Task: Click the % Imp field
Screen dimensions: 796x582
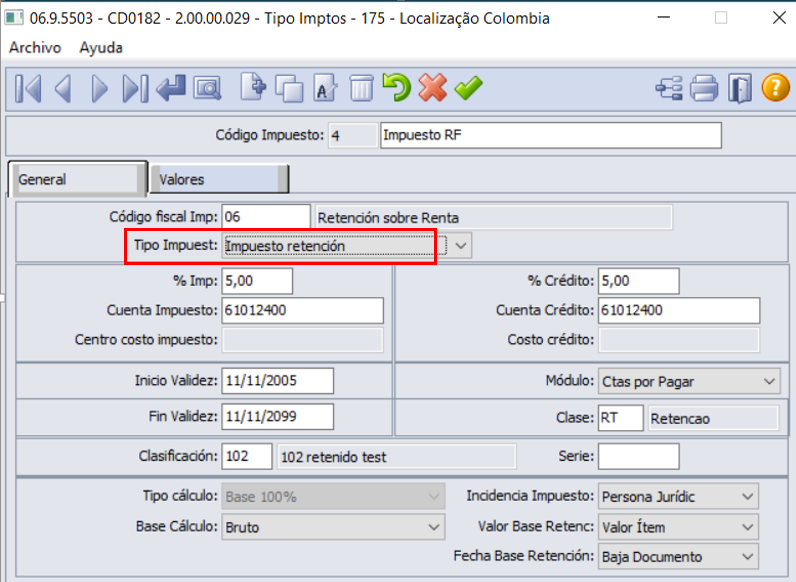Action: click(x=257, y=281)
